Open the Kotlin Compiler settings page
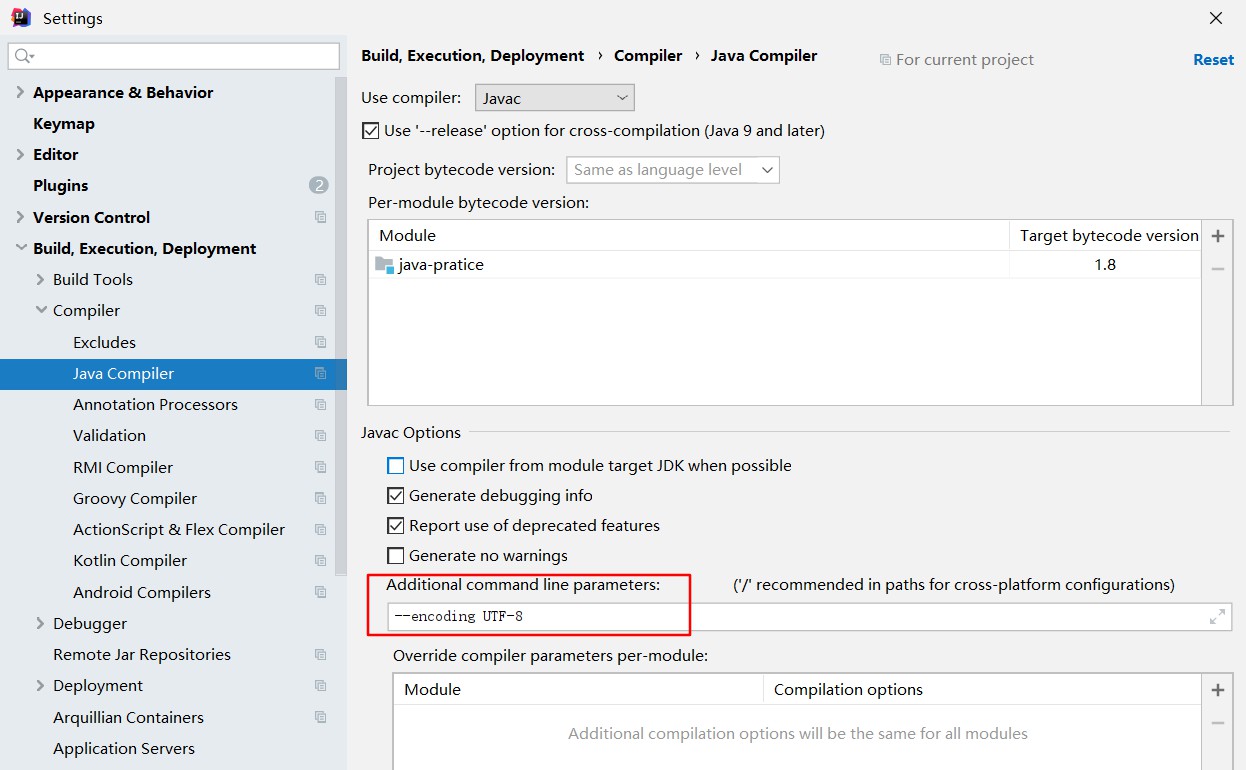The height and width of the screenshot is (770, 1246). tap(130, 560)
